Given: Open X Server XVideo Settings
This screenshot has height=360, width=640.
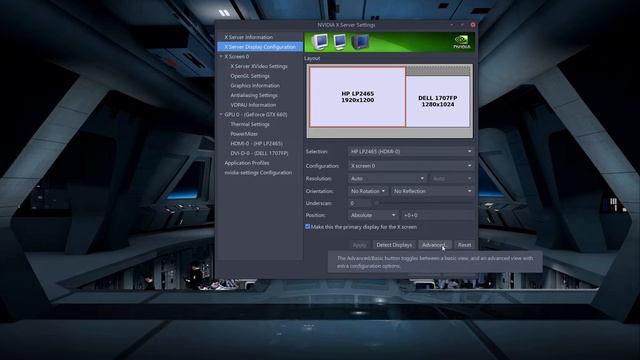Looking at the screenshot, I should click(x=259, y=66).
